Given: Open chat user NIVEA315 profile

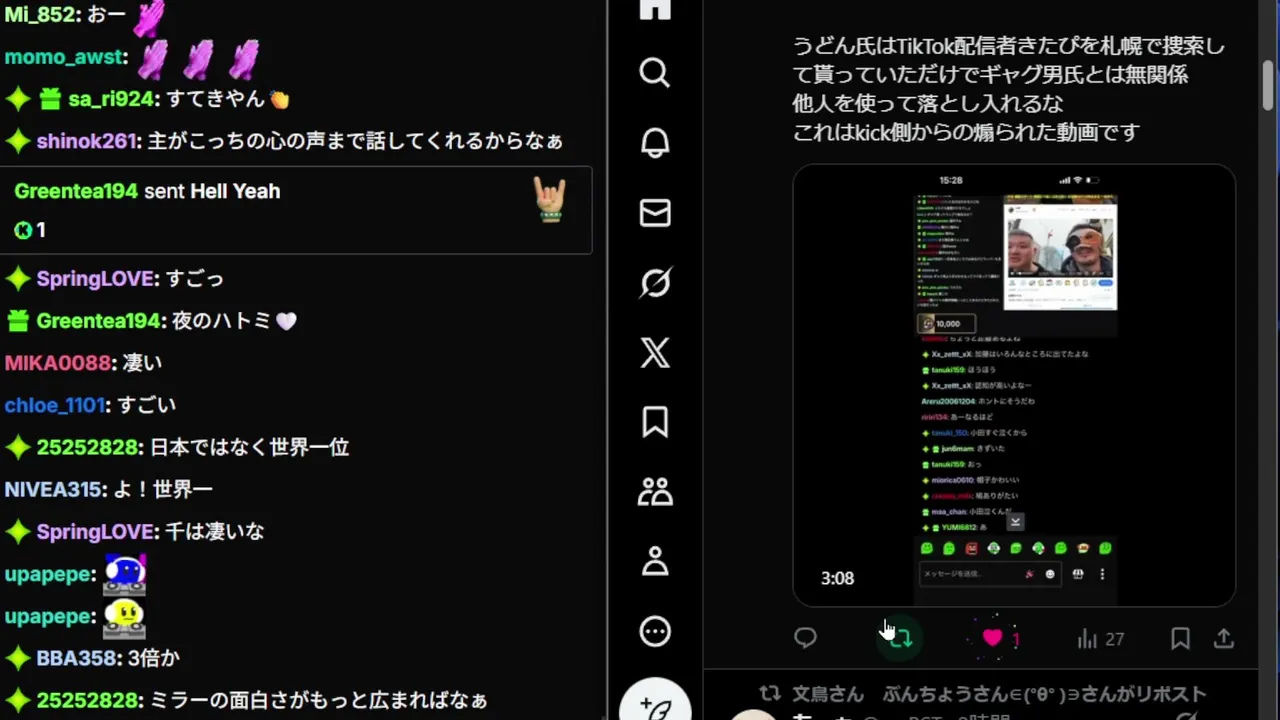Looking at the screenshot, I should point(54,489).
